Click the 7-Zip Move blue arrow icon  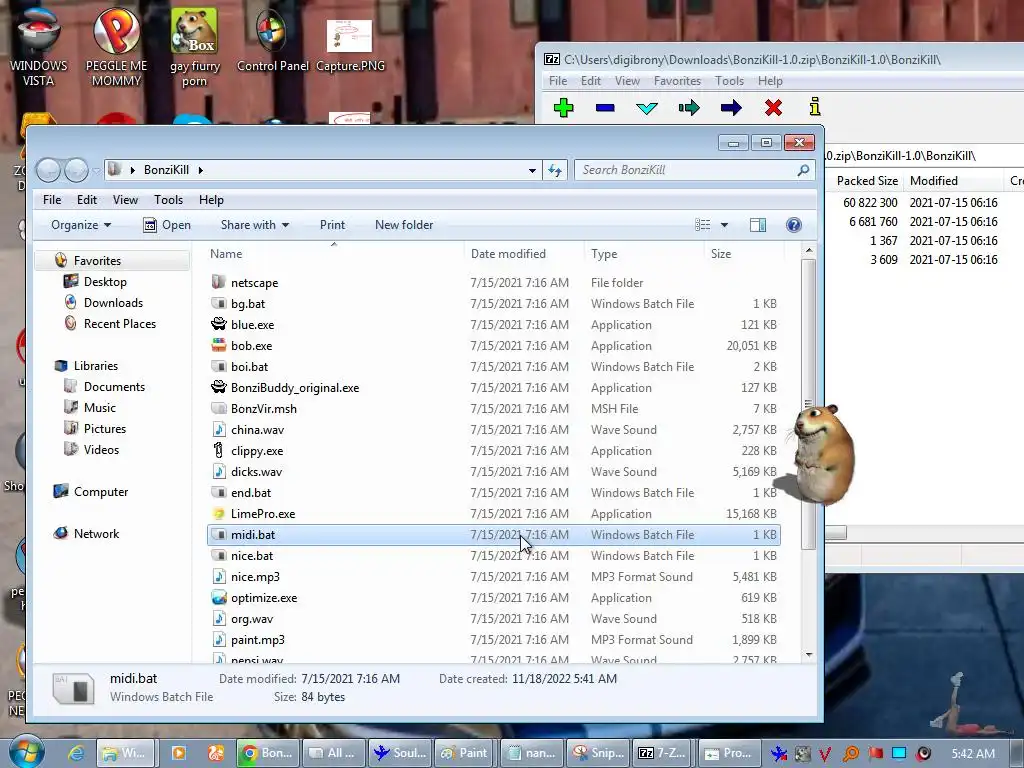click(x=731, y=108)
